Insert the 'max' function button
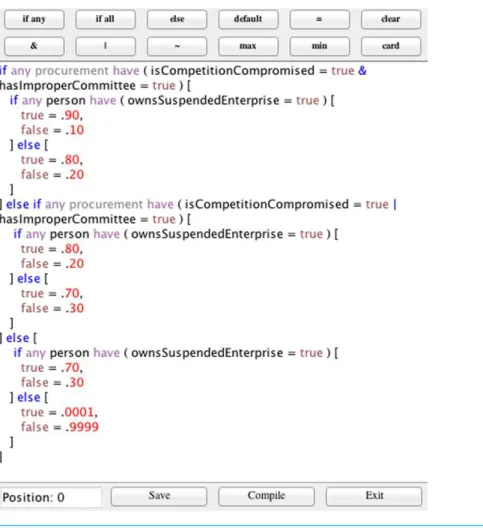The image size is (483, 528). pyautogui.click(x=248, y=46)
